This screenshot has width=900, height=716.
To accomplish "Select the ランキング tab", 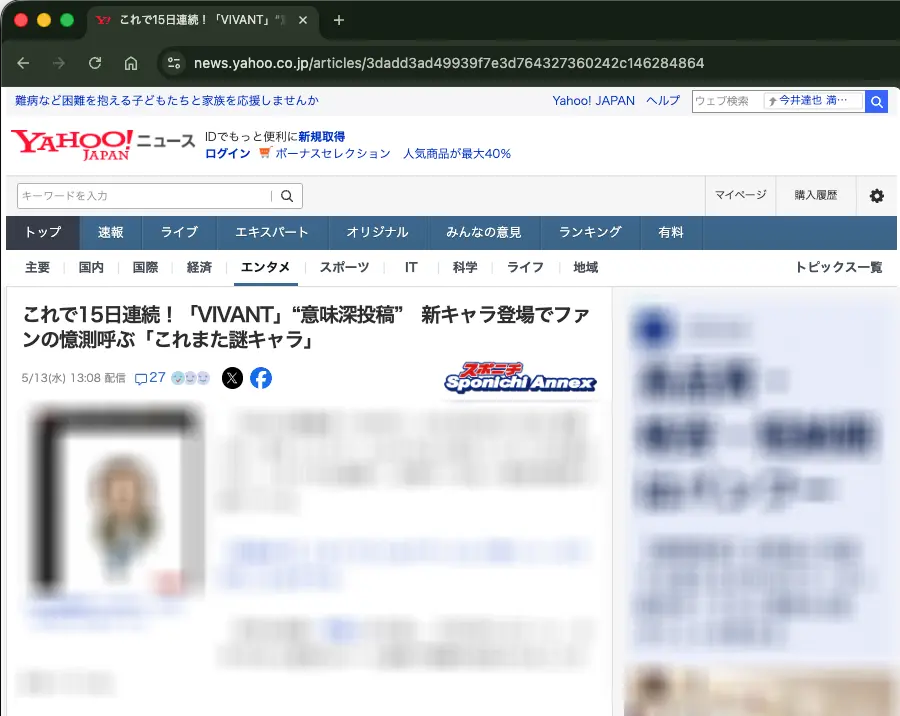I will (590, 233).
